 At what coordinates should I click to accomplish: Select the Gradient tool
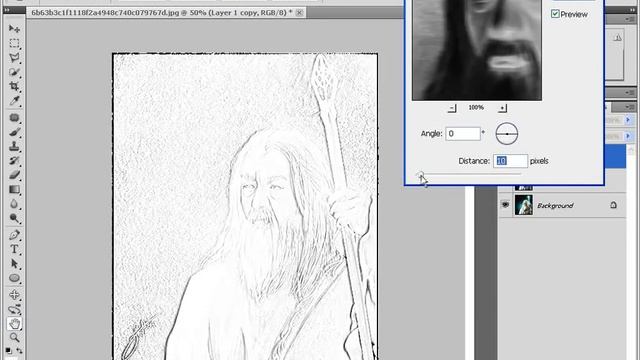click(14, 189)
